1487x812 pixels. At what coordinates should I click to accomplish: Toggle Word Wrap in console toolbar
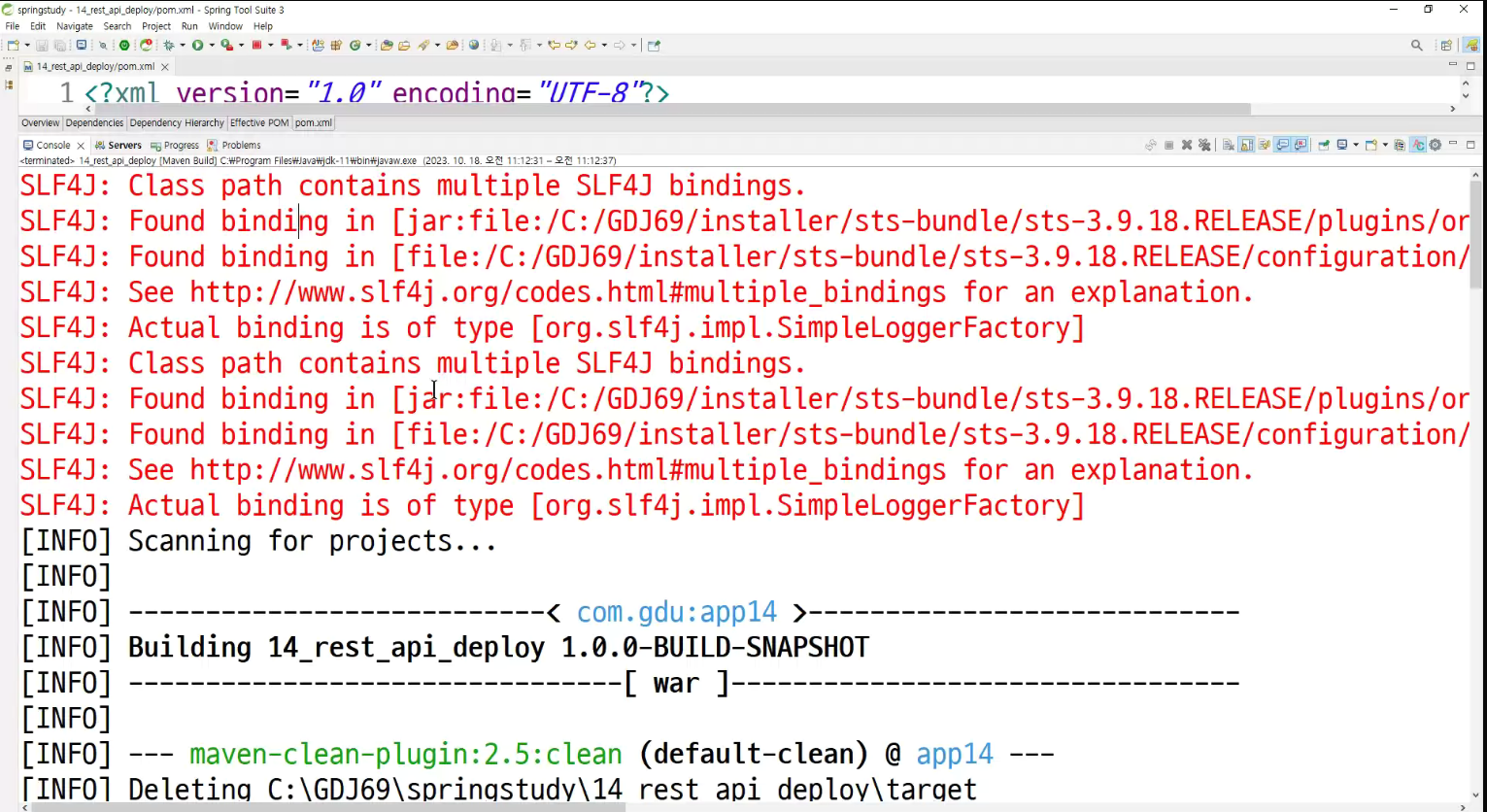pos(1265,145)
